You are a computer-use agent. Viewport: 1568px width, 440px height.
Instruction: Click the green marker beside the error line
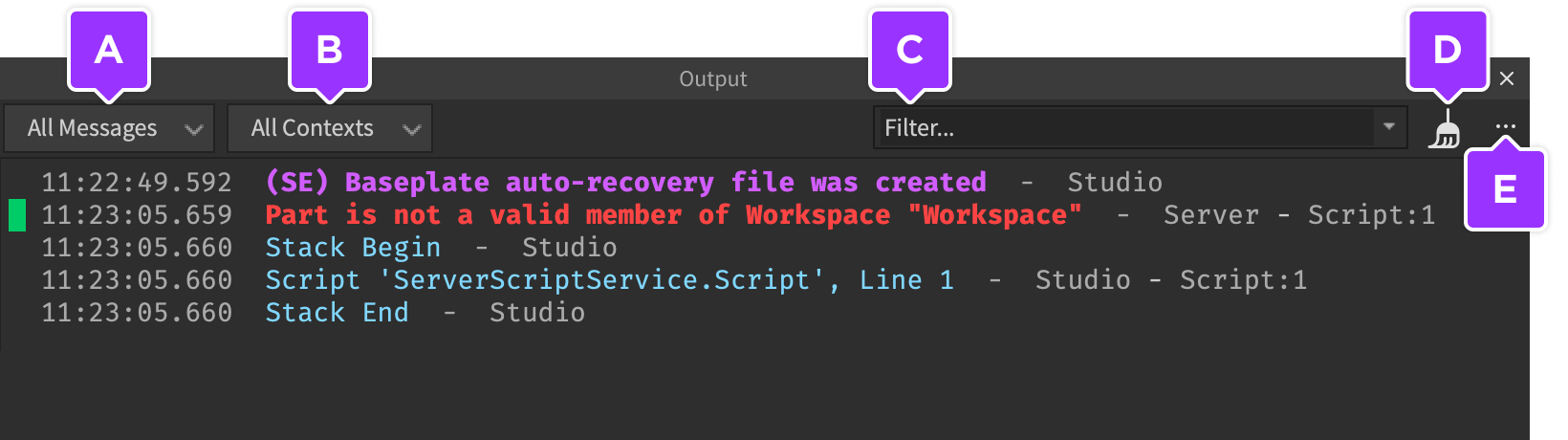[17, 215]
